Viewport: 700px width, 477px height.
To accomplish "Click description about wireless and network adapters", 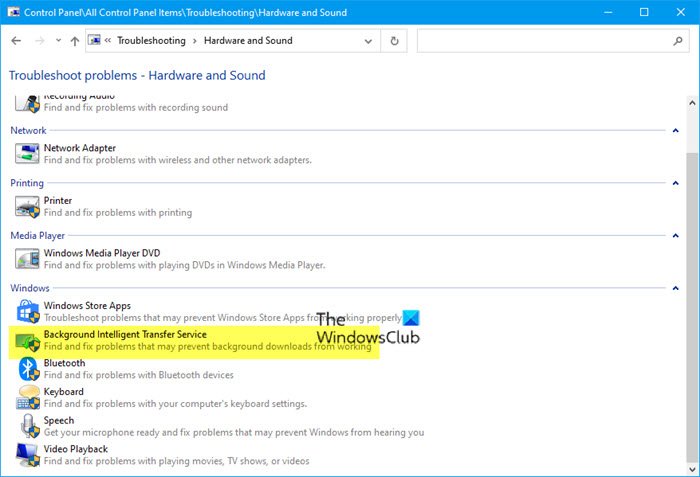I will (x=177, y=160).
